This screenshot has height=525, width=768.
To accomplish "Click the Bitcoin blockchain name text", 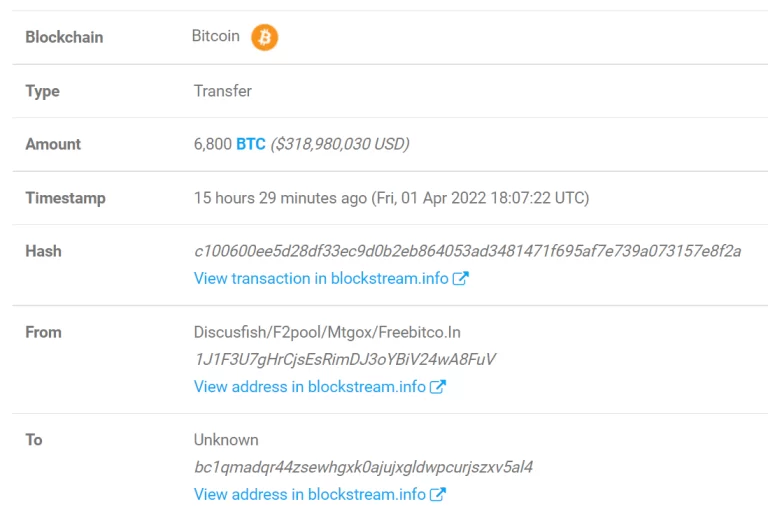I will [216, 36].
